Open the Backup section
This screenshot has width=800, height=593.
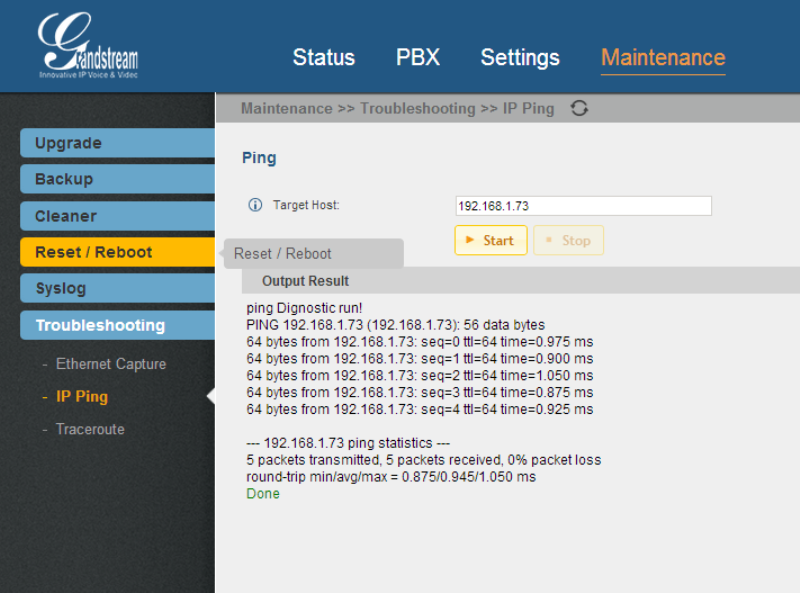pyautogui.click(x=117, y=179)
